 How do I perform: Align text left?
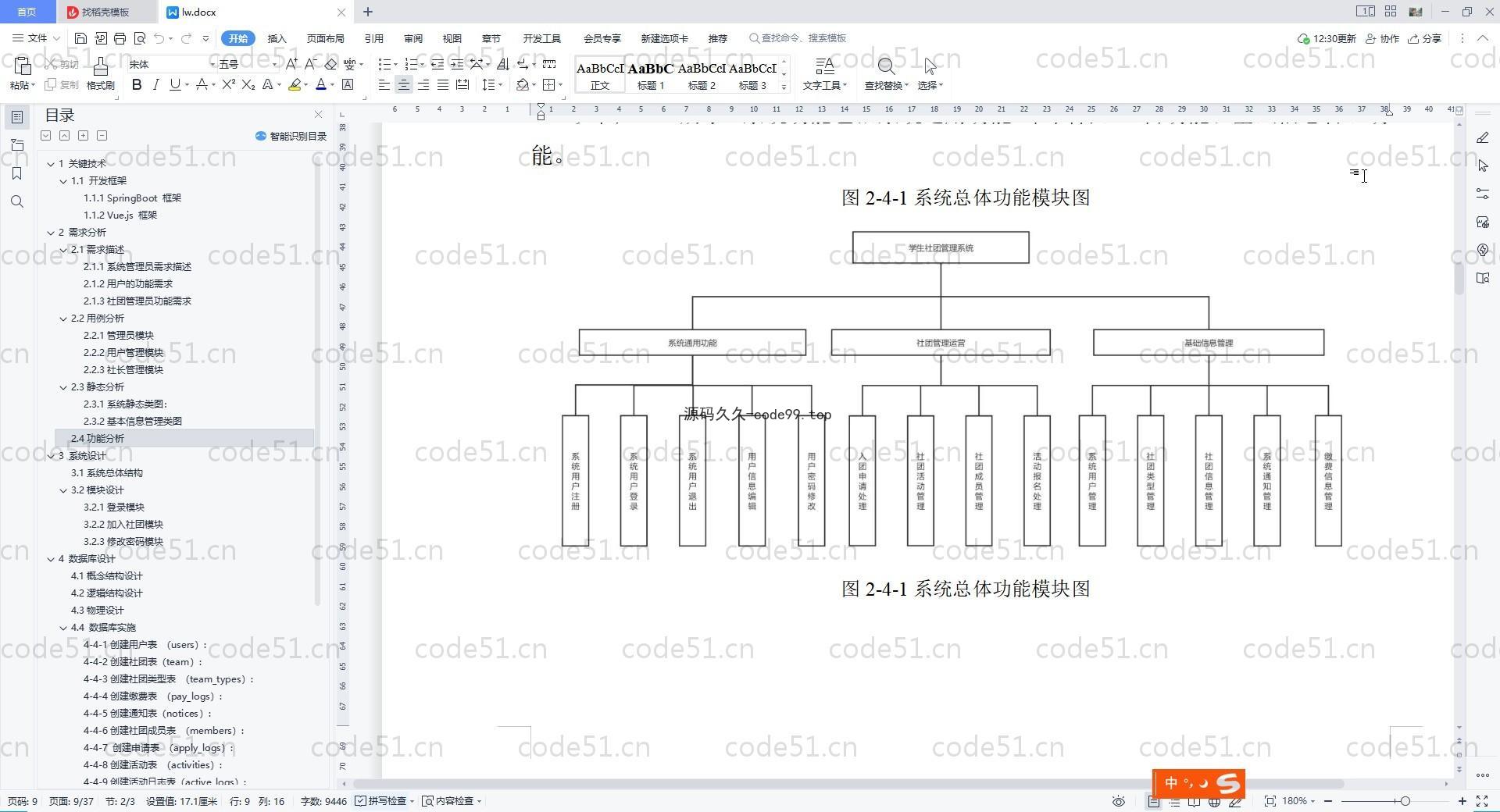point(384,84)
